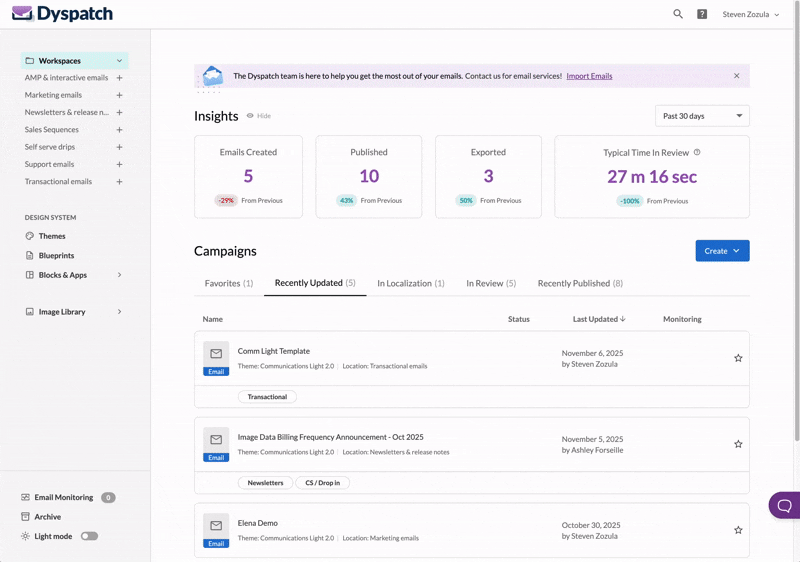
Task: Add item to Marketing emails workspace
Action: (x=119, y=95)
